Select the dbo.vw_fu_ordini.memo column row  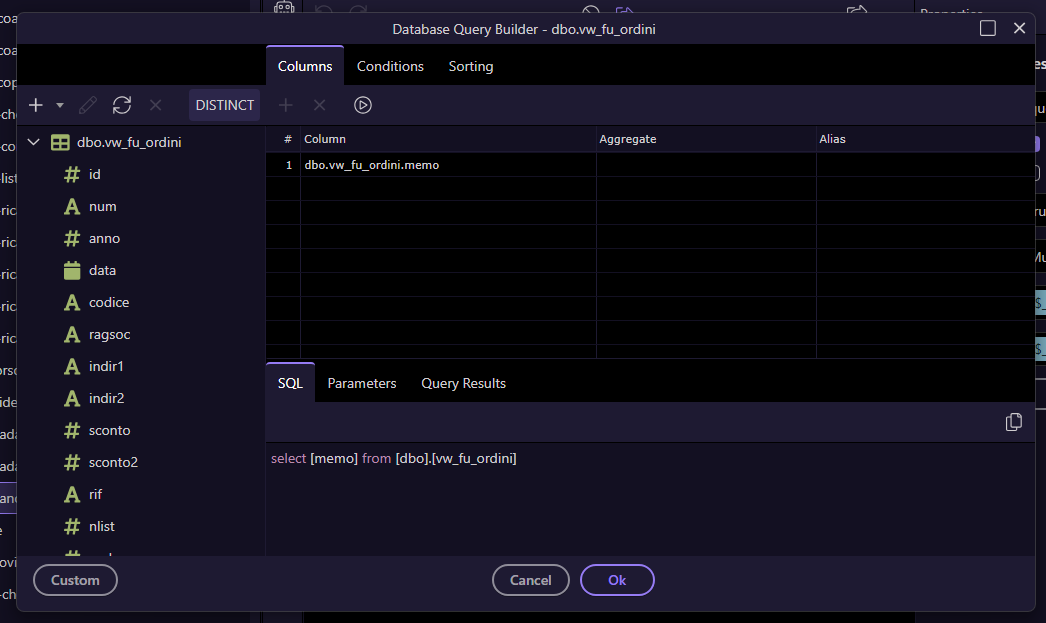(372, 165)
